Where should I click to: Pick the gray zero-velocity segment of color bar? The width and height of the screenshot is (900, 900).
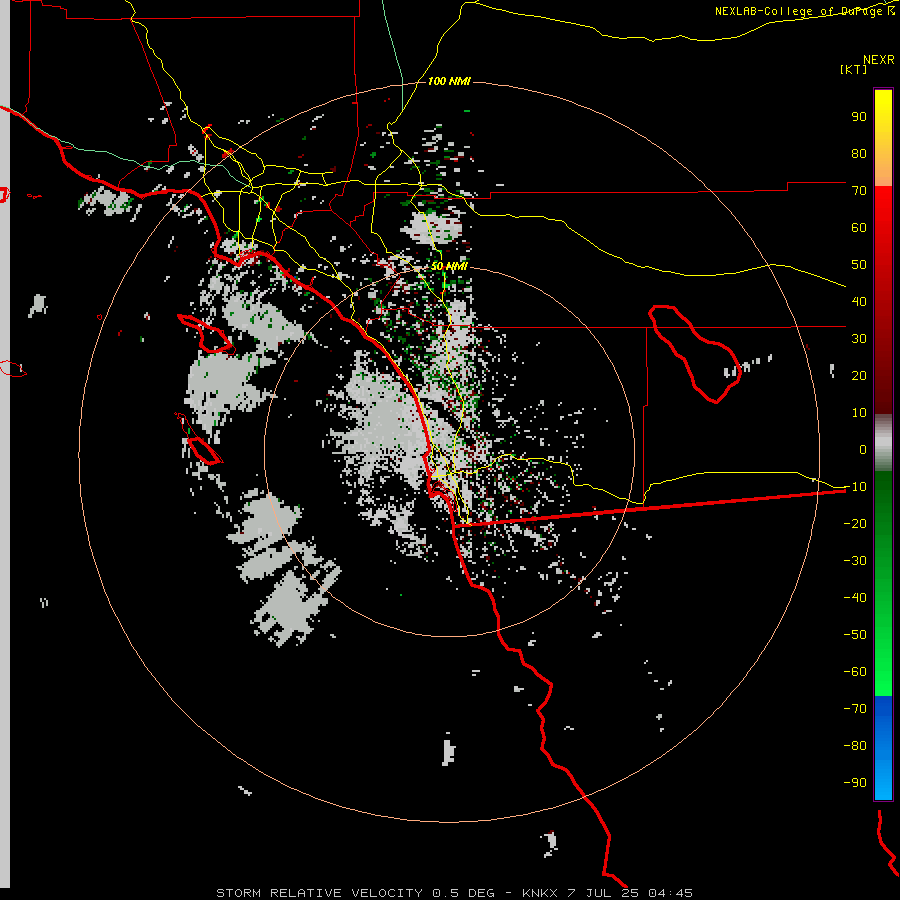[x=883, y=443]
